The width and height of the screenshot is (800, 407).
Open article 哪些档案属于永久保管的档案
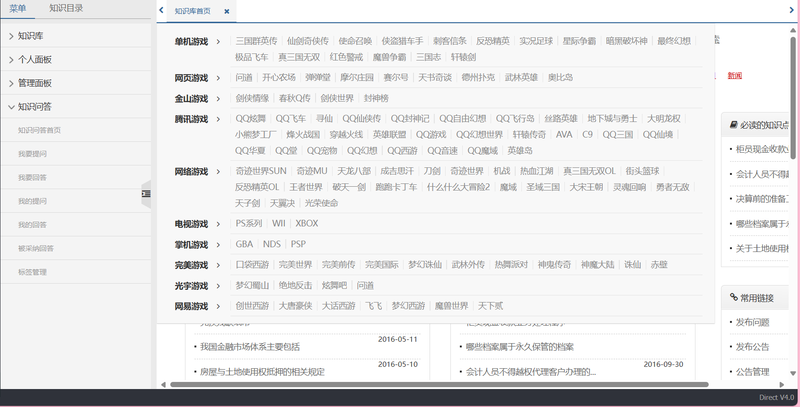(519, 347)
